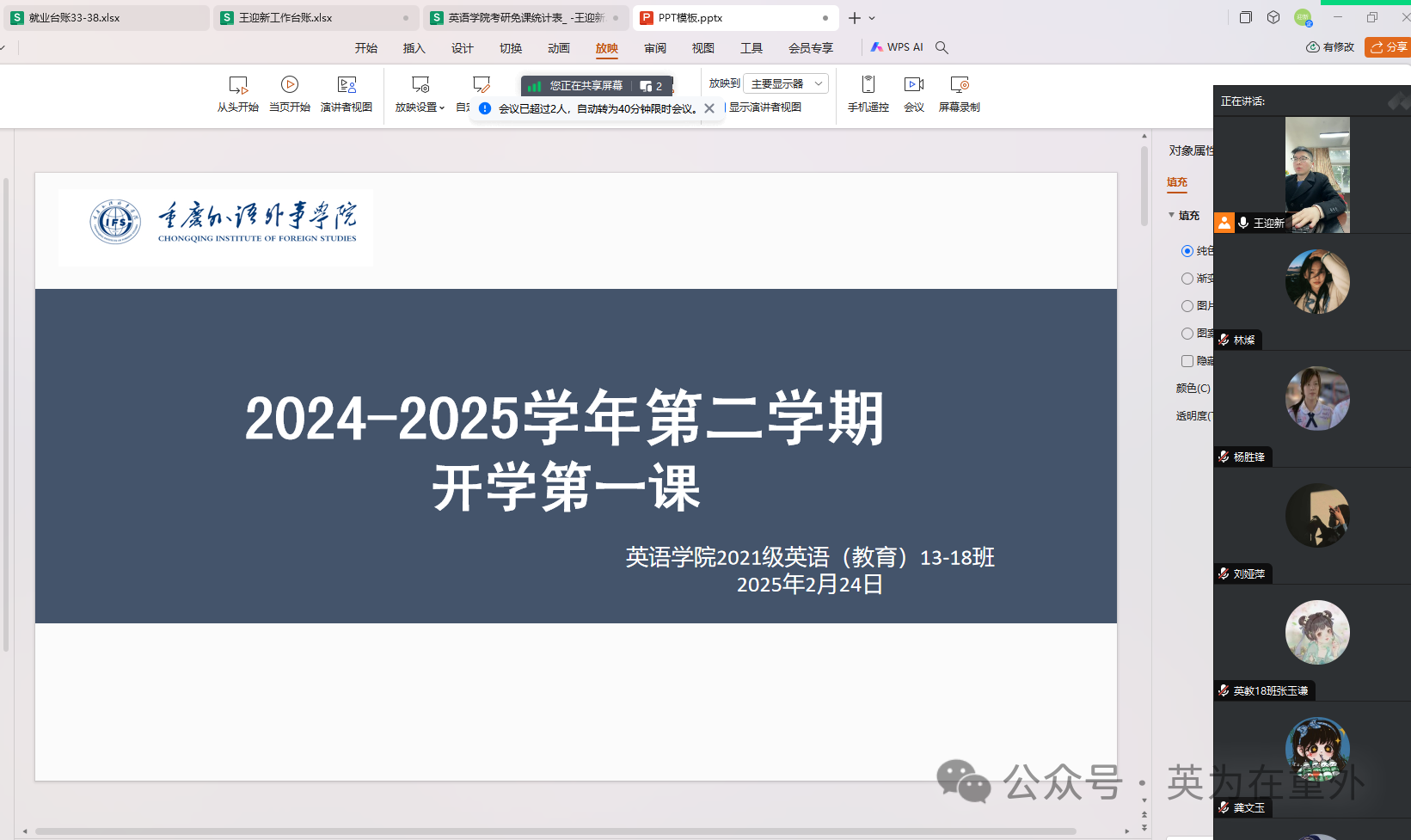
Task: Open the user account avatar in title bar
Action: pyautogui.click(x=1303, y=17)
